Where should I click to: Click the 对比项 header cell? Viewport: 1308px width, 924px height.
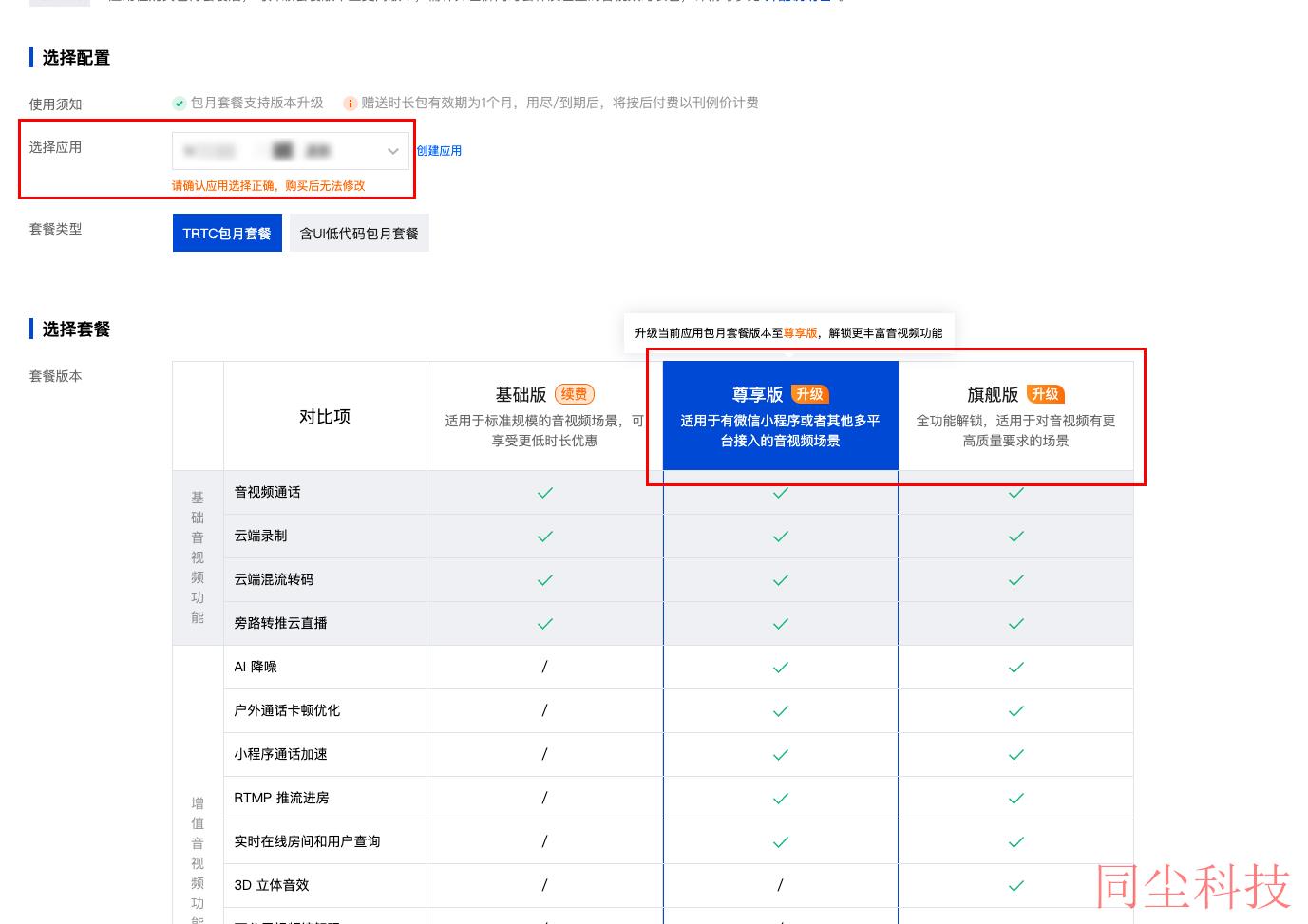(325, 416)
